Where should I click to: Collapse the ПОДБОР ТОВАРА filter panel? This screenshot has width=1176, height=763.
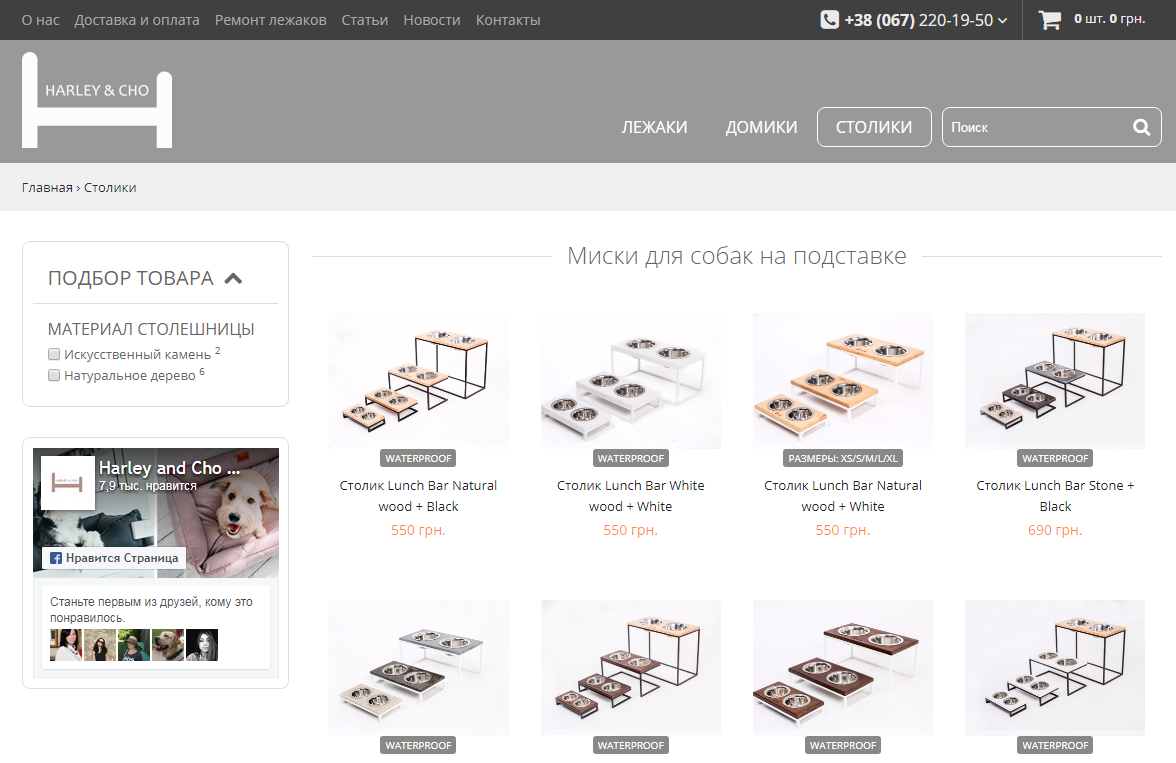233,278
